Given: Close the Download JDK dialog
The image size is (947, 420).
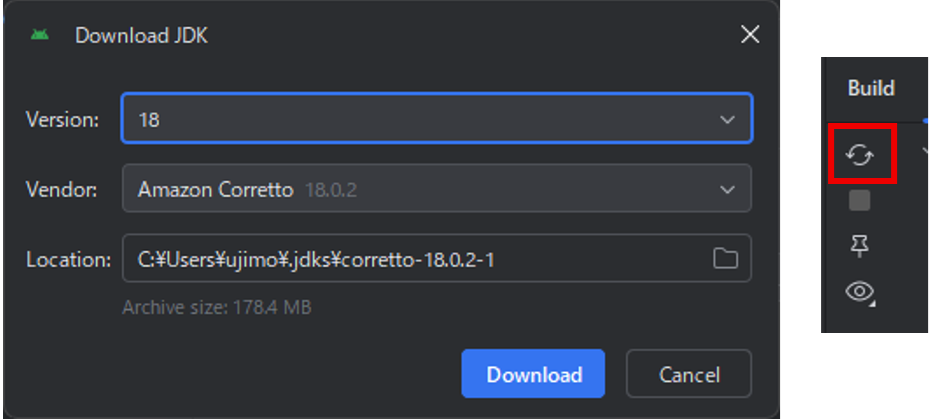Looking at the screenshot, I should click(750, 35).
